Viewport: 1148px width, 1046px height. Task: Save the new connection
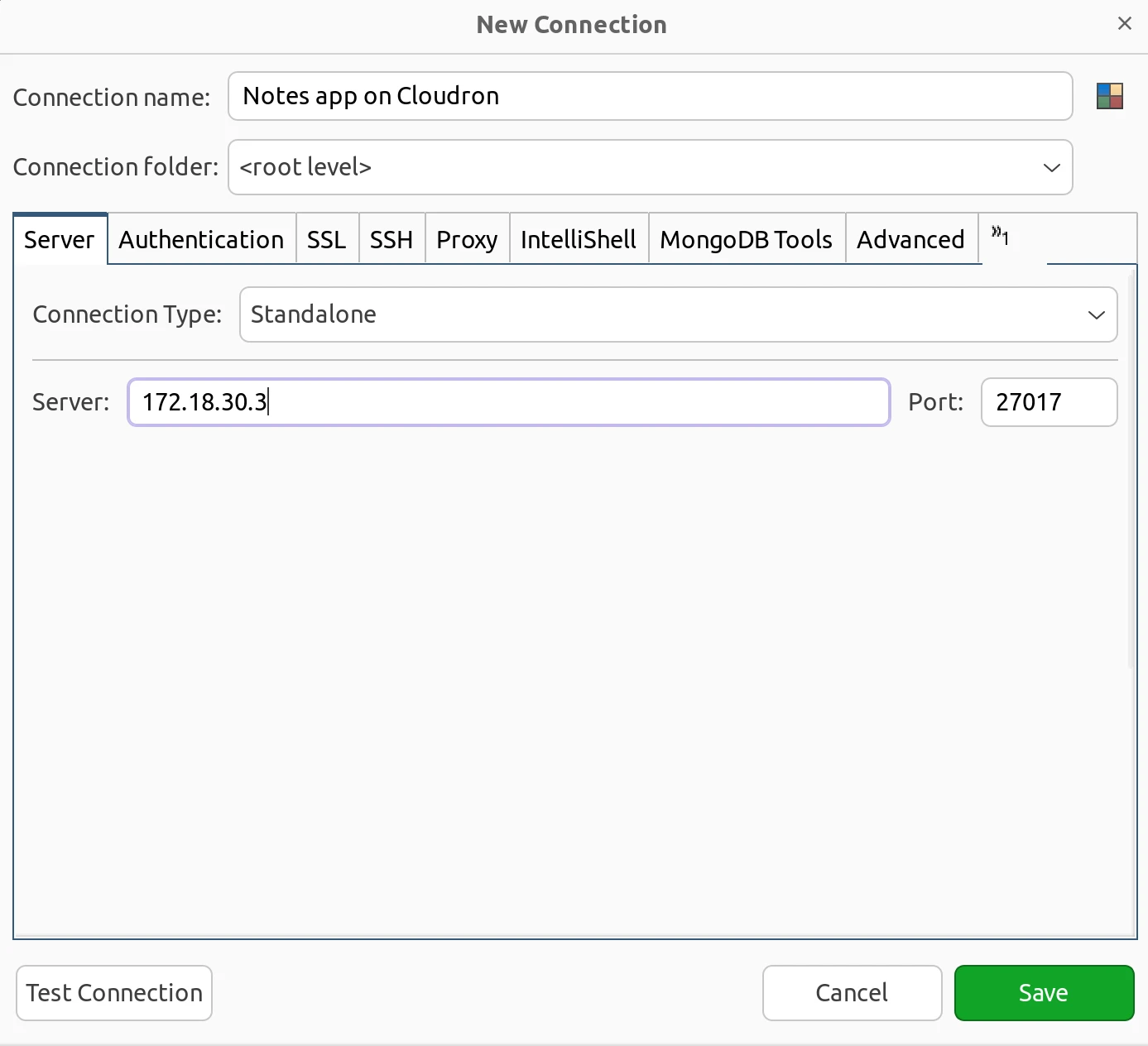1044,992
